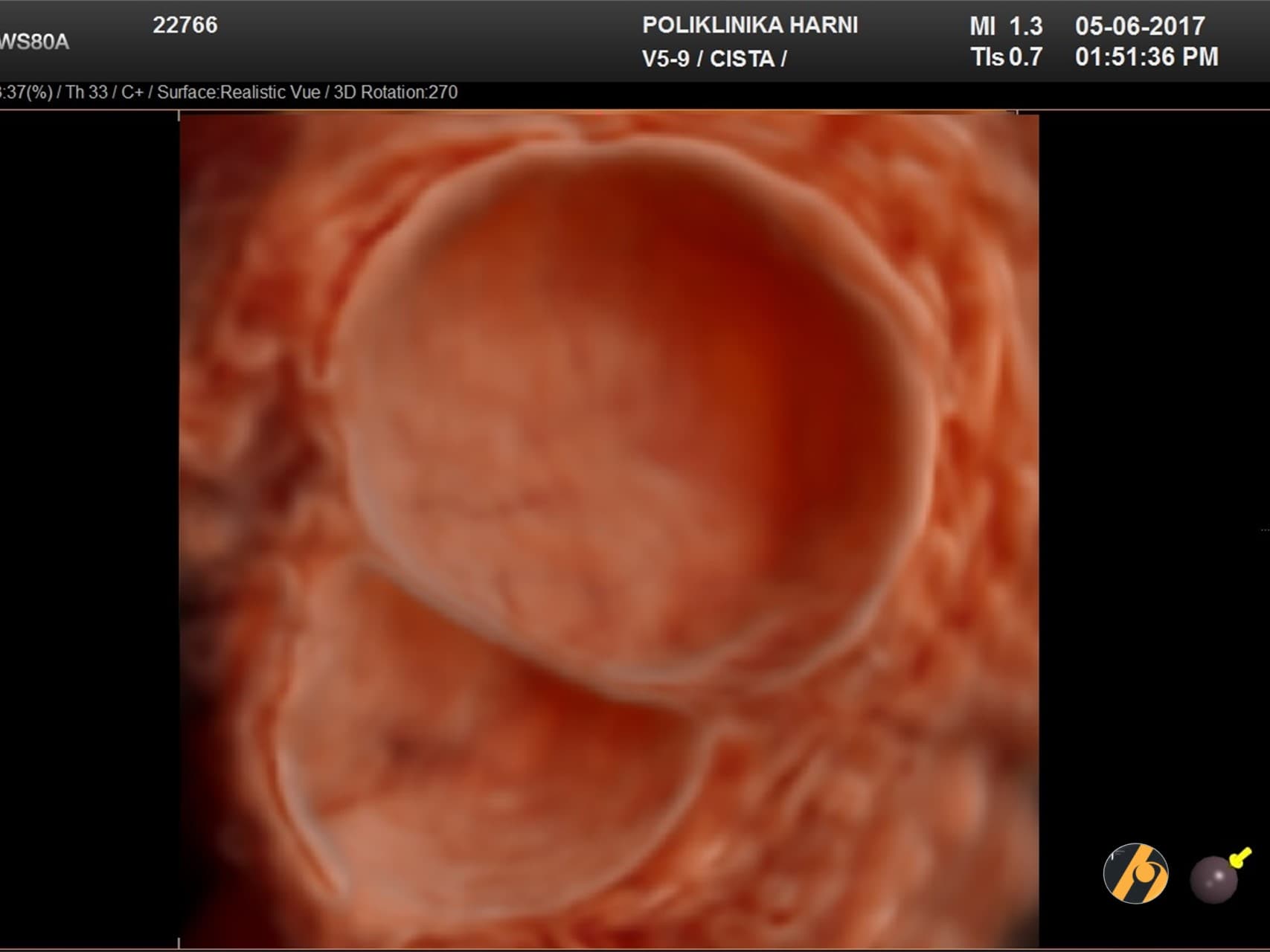
Task: Select the WS80A system label
Action: tap(34, 42)
